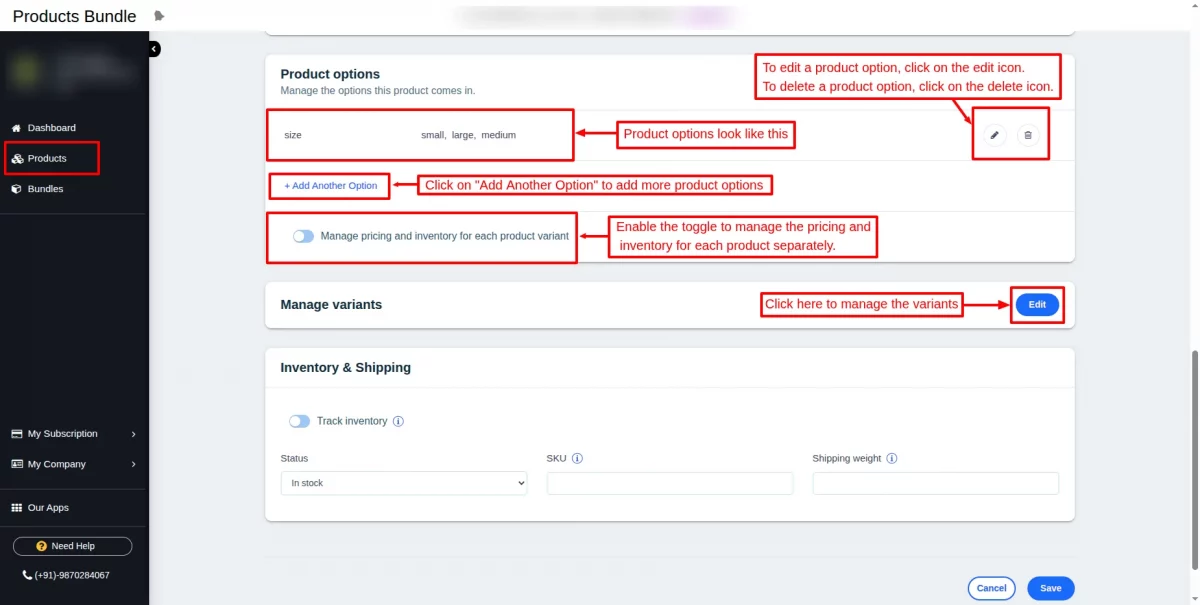Screen dimensions: 1200x605
Task: Click Edit to manage variants
Action: [1037, 304]
